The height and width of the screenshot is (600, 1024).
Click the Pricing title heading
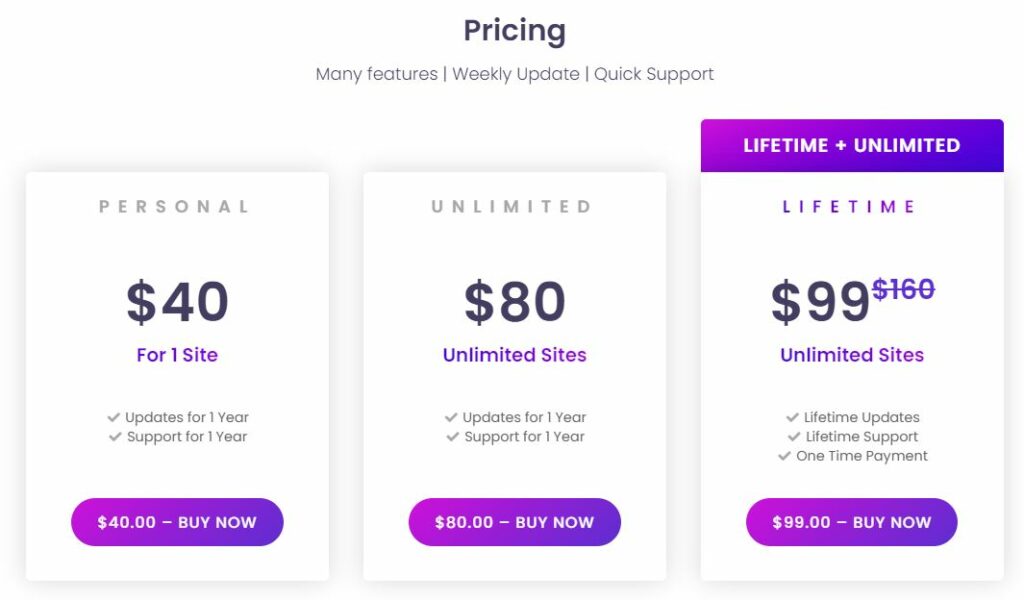click(515, 31)
